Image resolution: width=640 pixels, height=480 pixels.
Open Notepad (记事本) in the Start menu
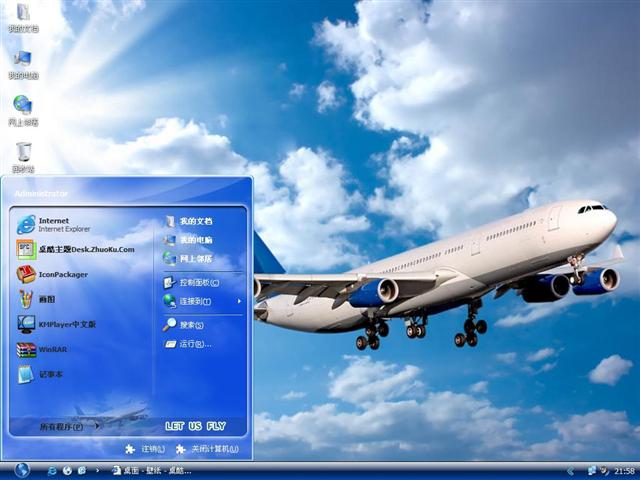(x=40, y=374)
